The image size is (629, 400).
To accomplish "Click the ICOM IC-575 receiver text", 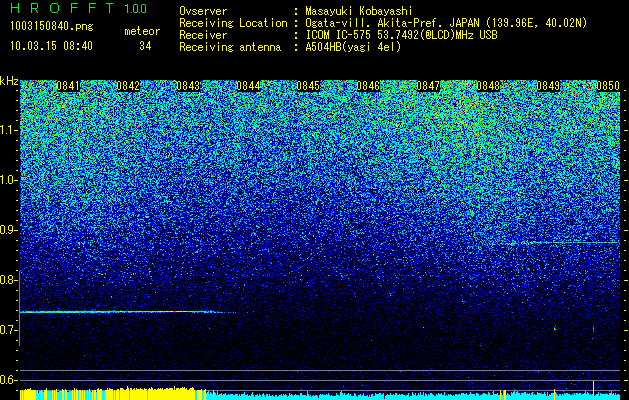I will tap(401, 35).
